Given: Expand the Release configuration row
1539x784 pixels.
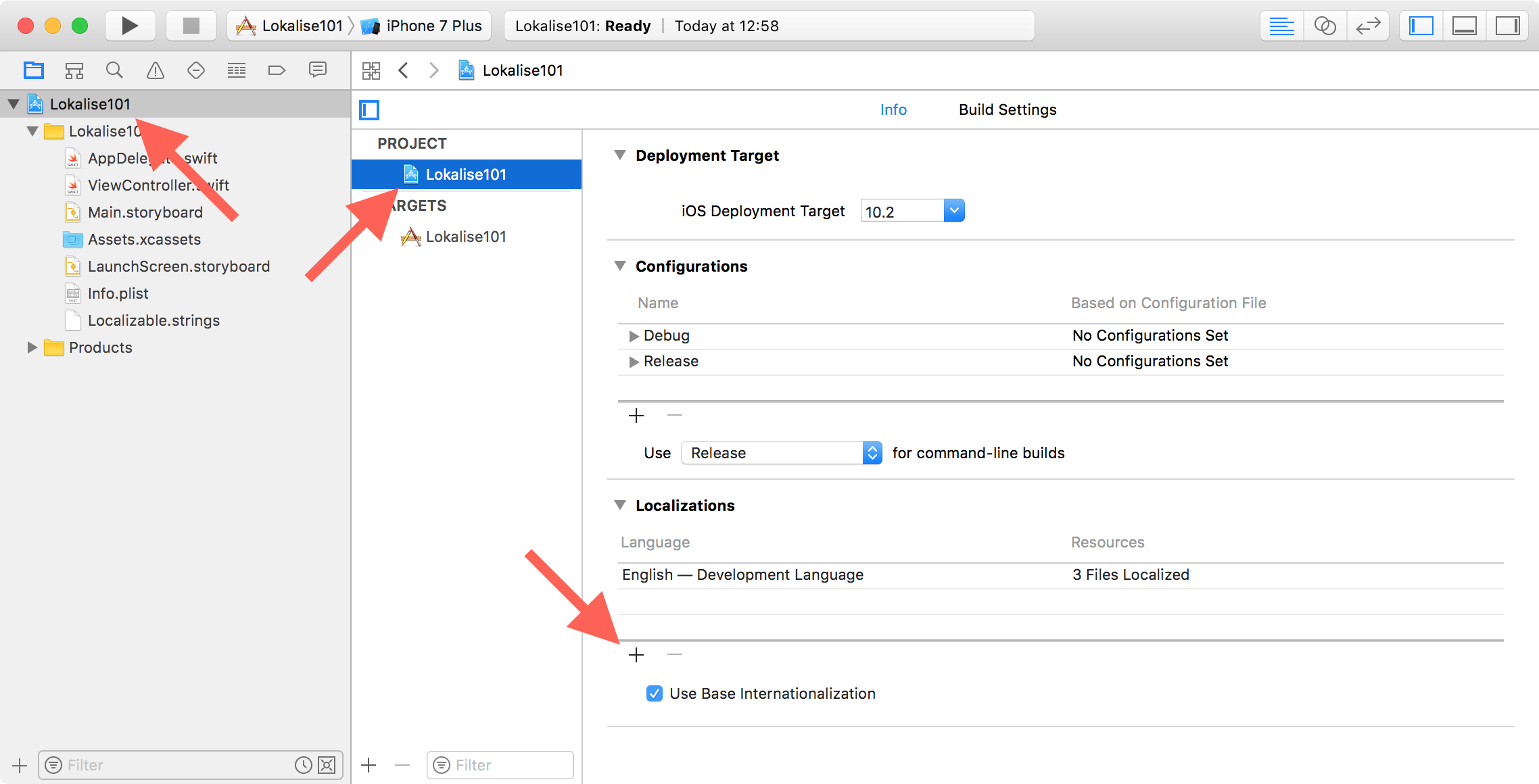Looking at the screenshot, I should (x=634, y=362).
